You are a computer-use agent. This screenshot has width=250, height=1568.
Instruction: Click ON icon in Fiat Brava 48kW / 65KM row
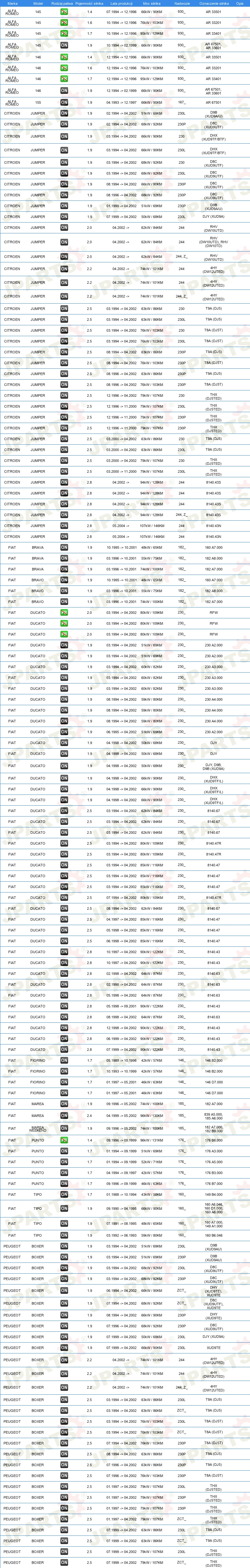(x=64, y=547)
